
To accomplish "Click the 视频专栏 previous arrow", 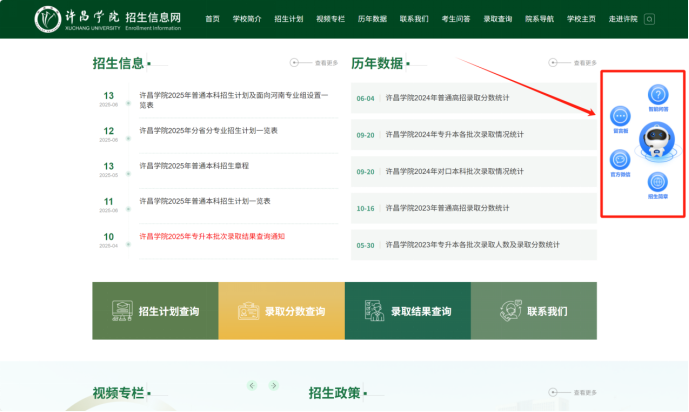I will click(x=252, y=385).
